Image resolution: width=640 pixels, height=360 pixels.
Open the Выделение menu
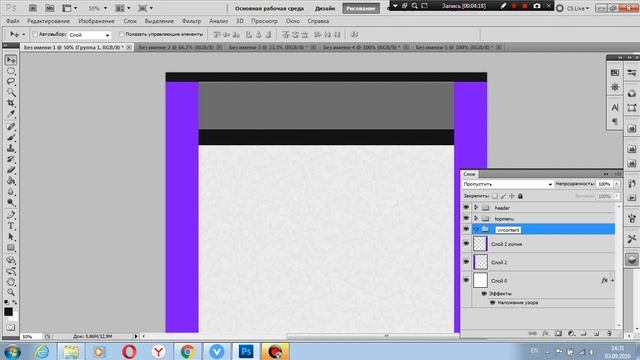point(159,21)
